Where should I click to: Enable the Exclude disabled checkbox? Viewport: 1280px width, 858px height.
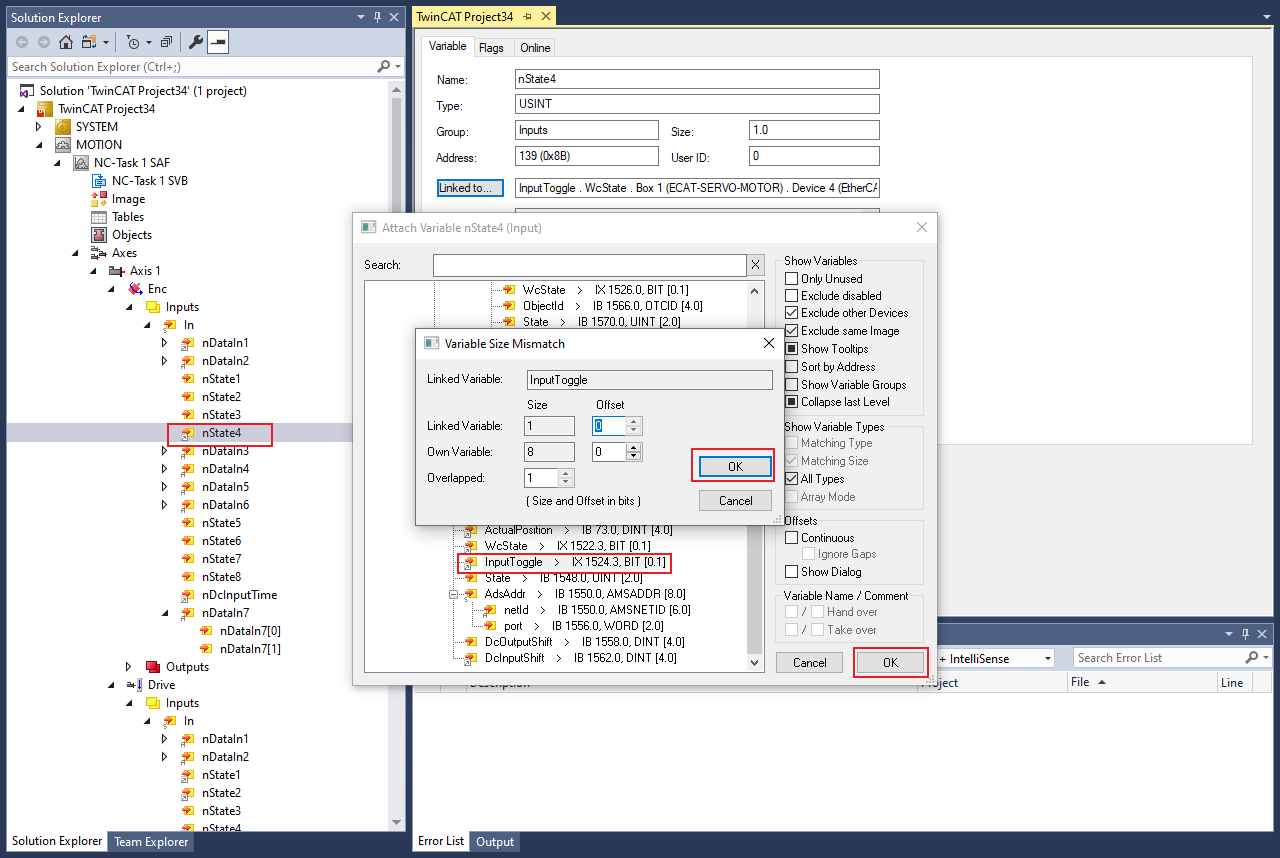pos(792,296)
